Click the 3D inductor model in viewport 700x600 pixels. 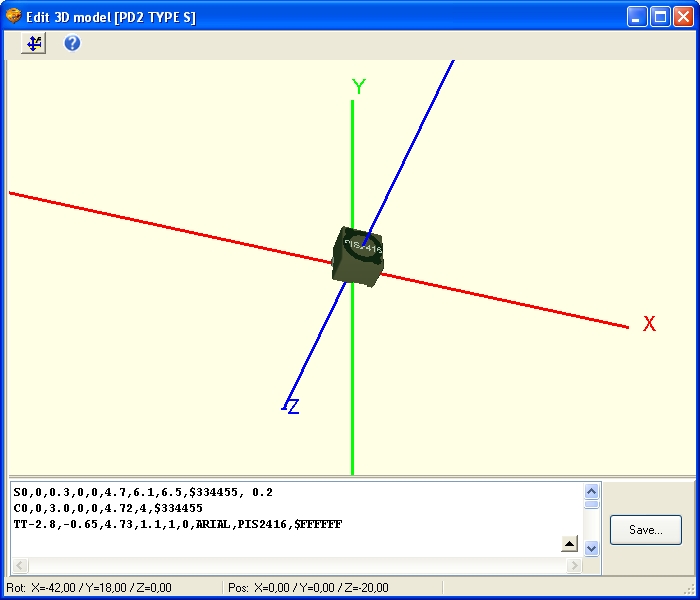click(357, 257)
